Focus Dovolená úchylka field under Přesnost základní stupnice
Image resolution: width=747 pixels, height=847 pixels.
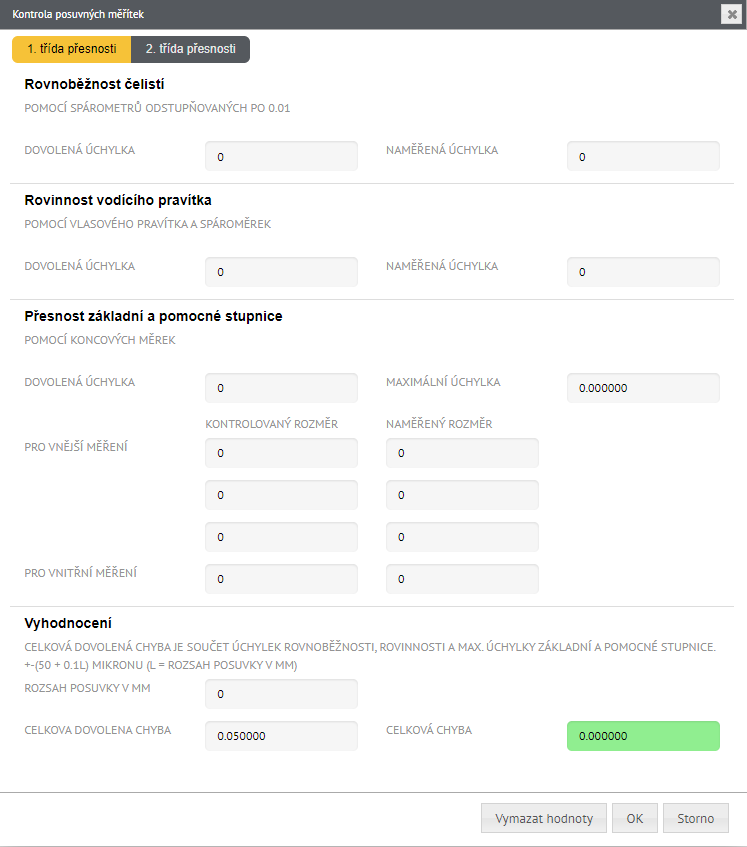(281, 388)
